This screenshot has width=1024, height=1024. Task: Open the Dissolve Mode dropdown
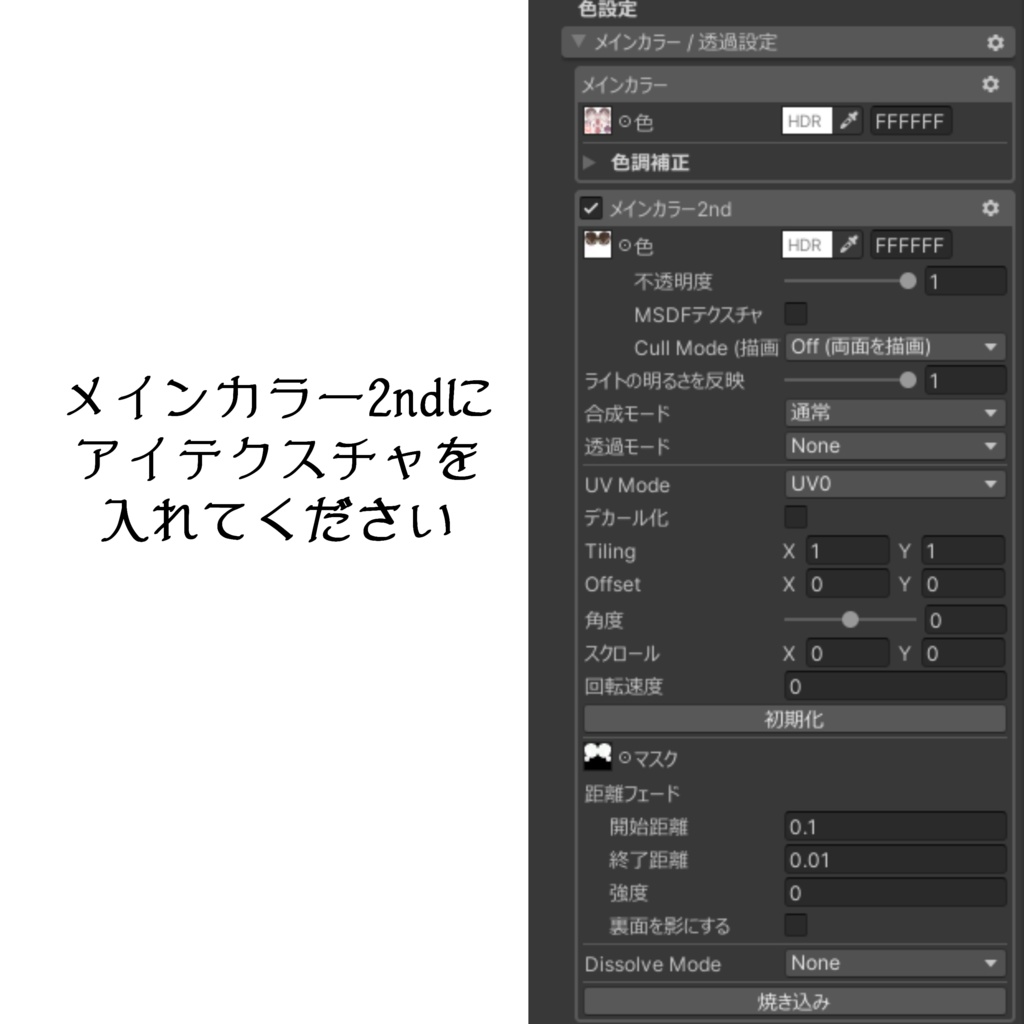pos(895,963)
